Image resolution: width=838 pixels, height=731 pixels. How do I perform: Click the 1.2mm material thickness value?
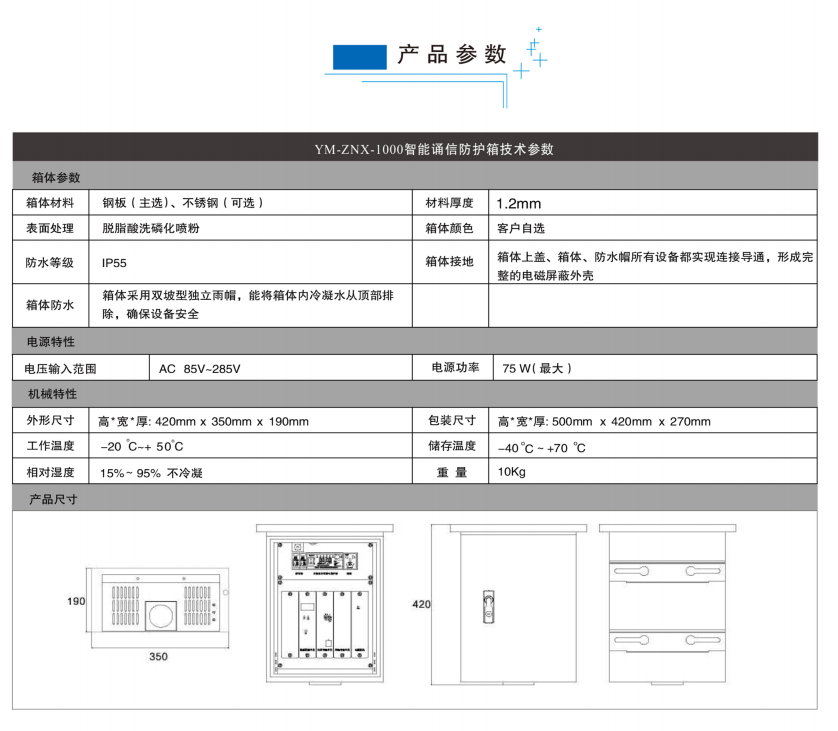518,203
